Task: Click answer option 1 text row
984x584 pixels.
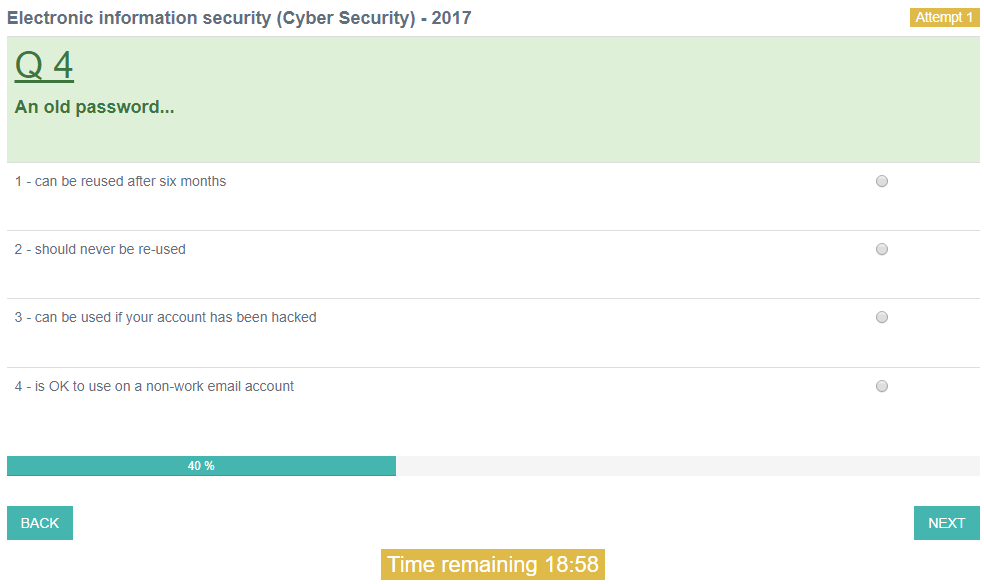Action: tap(120, 181)
